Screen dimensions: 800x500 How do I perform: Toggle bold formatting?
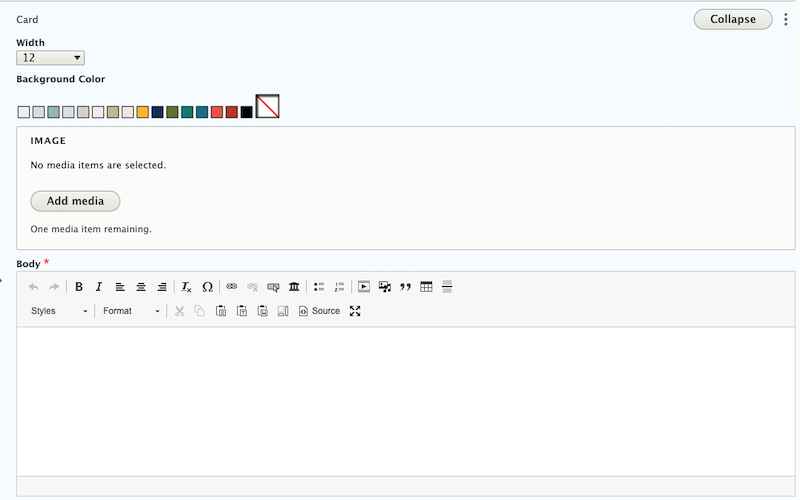tap(79, 287)
